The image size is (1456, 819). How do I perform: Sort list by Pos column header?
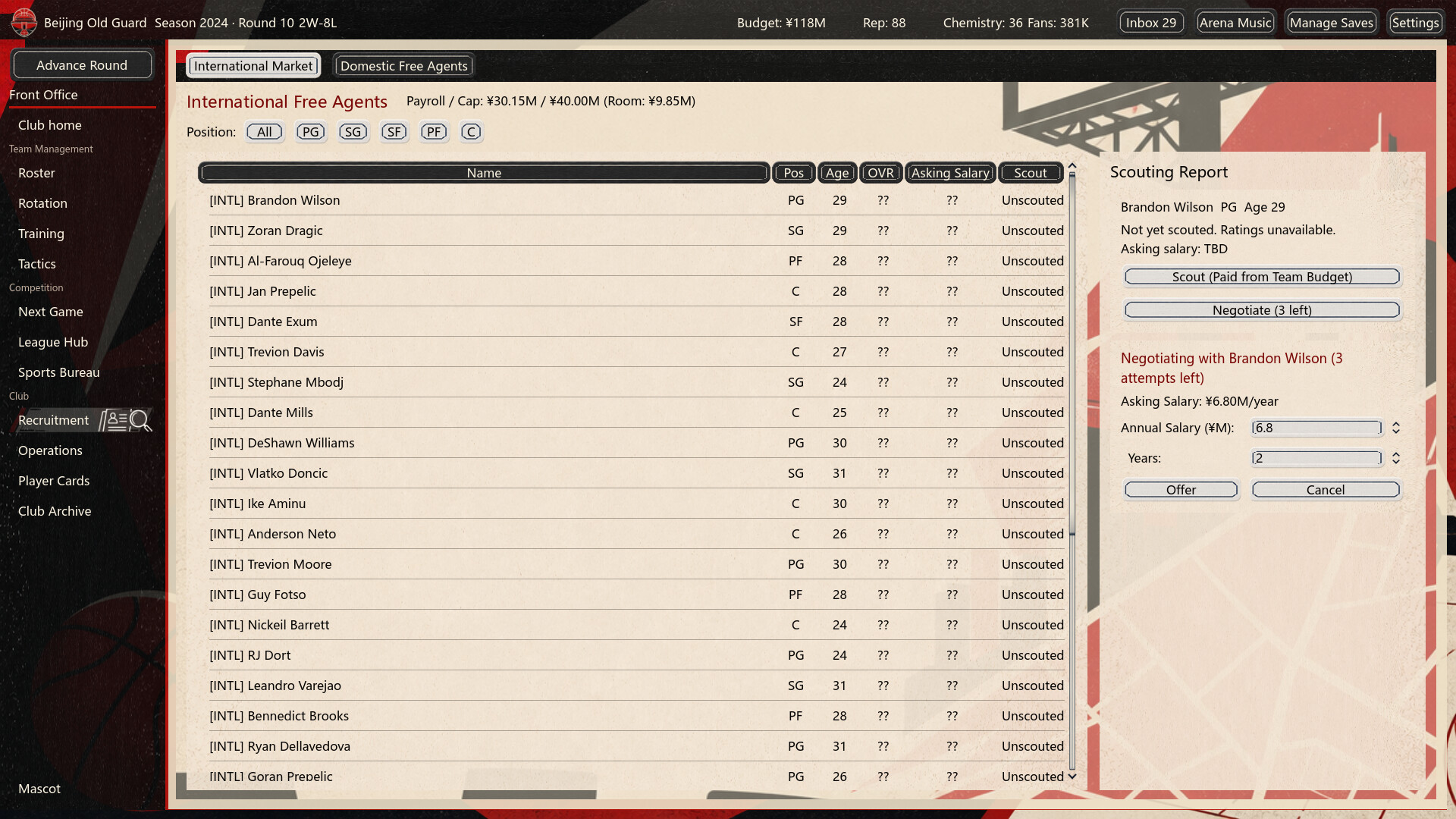click(x=793, y=173)
